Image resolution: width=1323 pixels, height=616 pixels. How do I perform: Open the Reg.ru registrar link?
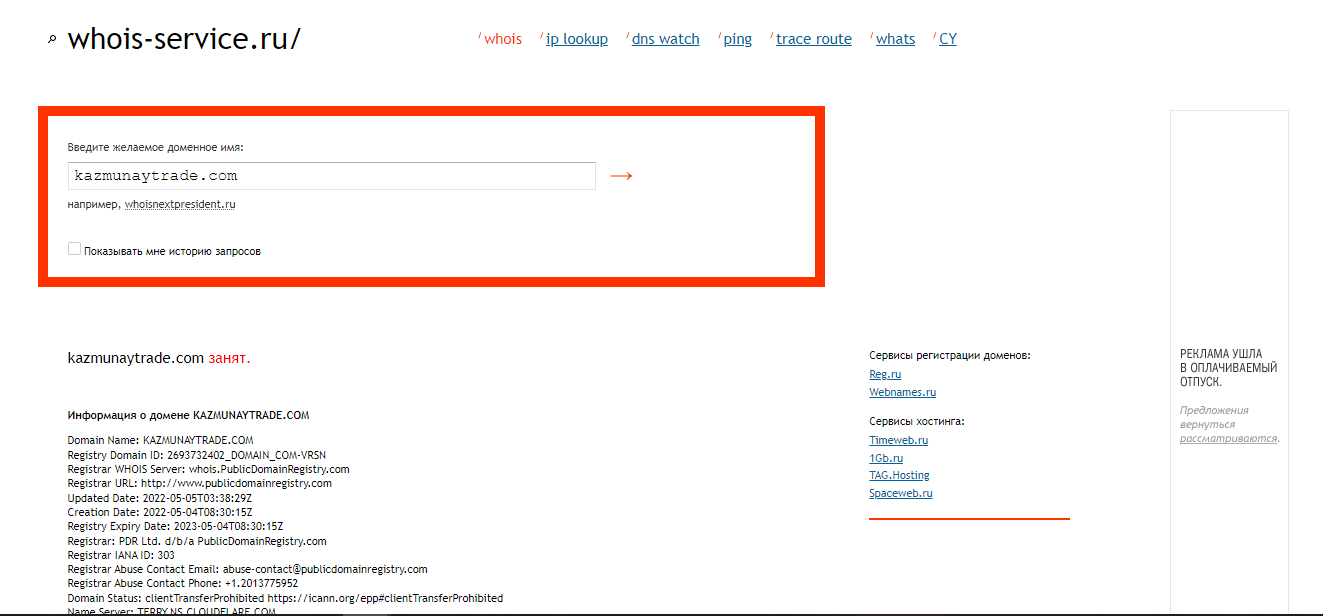(x=885, y=374)
